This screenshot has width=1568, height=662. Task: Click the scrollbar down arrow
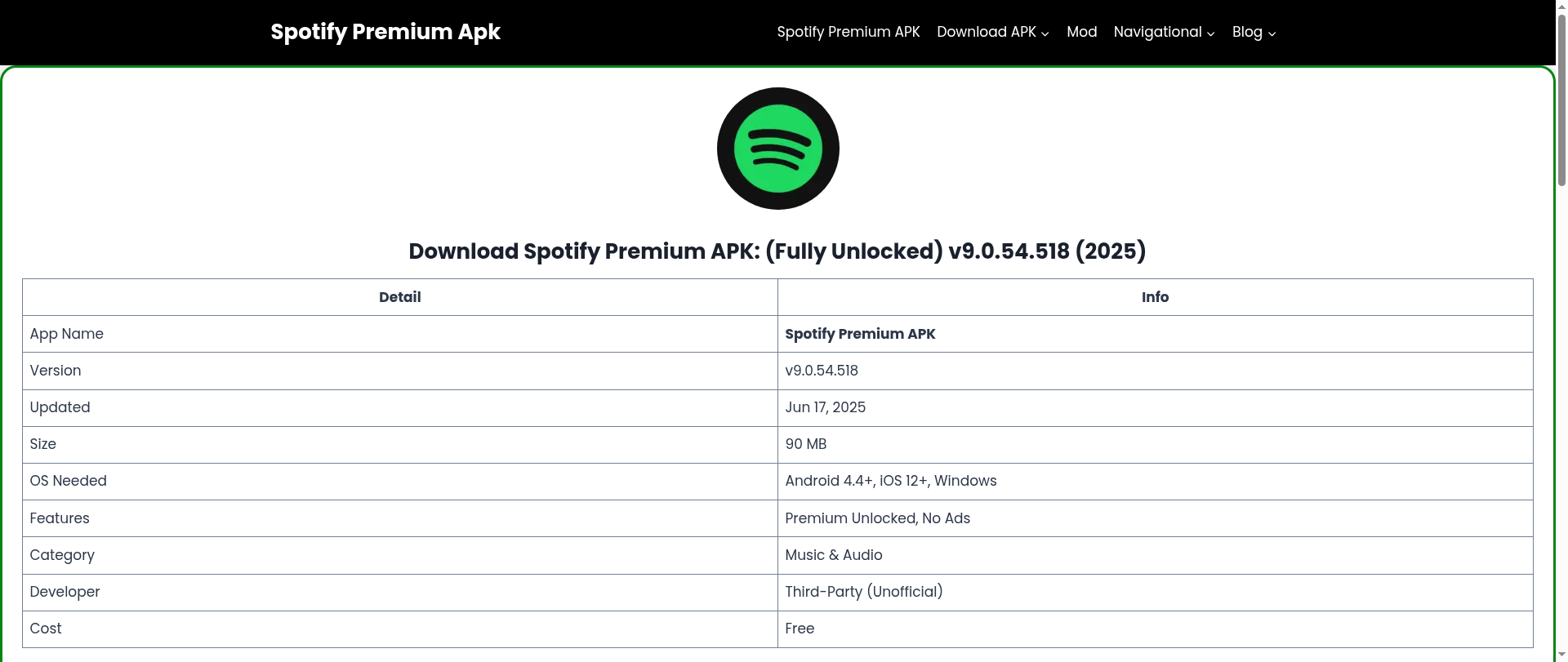pos(1561,656)
